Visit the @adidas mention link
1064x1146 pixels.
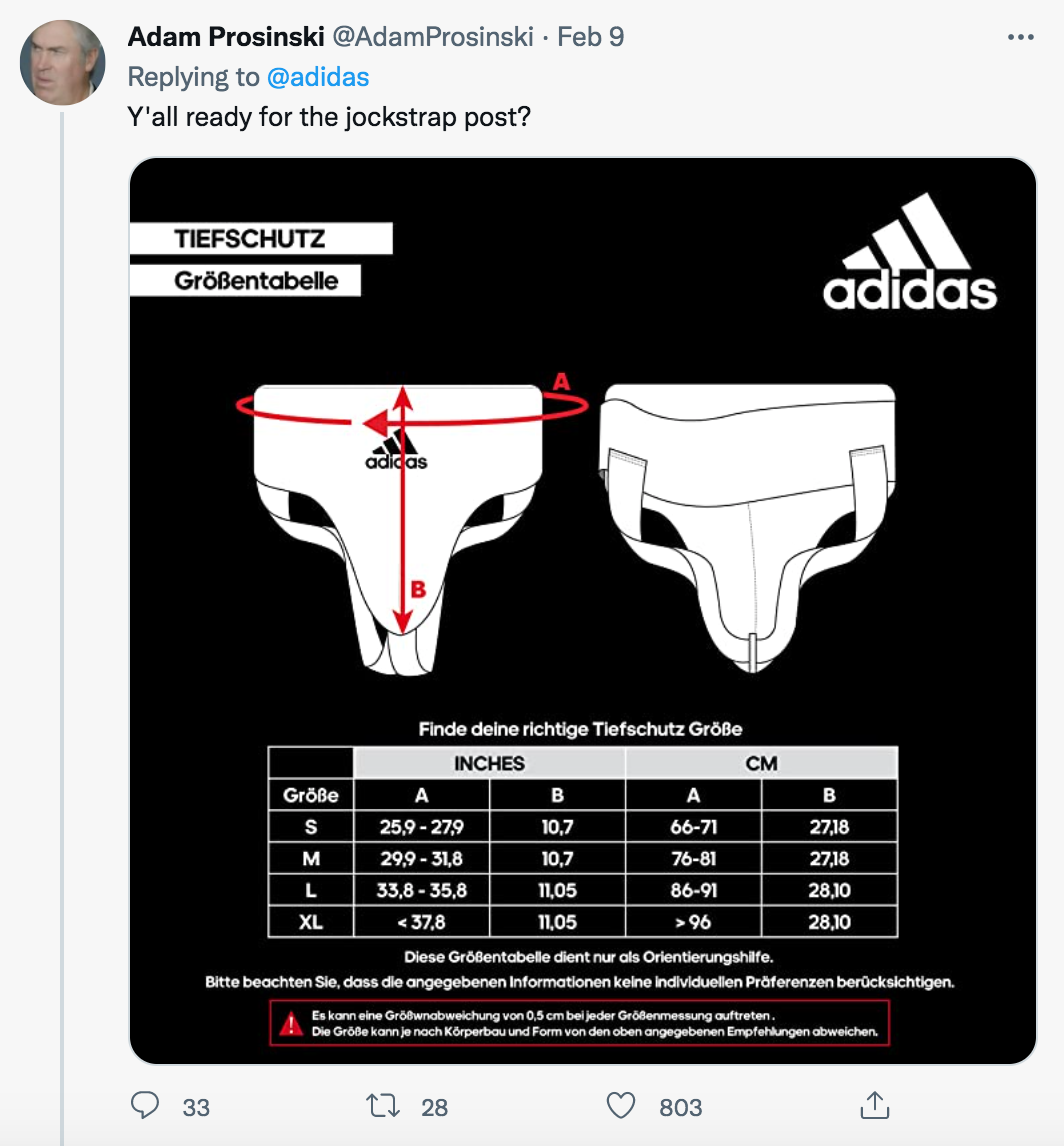(x=318, y=77)
